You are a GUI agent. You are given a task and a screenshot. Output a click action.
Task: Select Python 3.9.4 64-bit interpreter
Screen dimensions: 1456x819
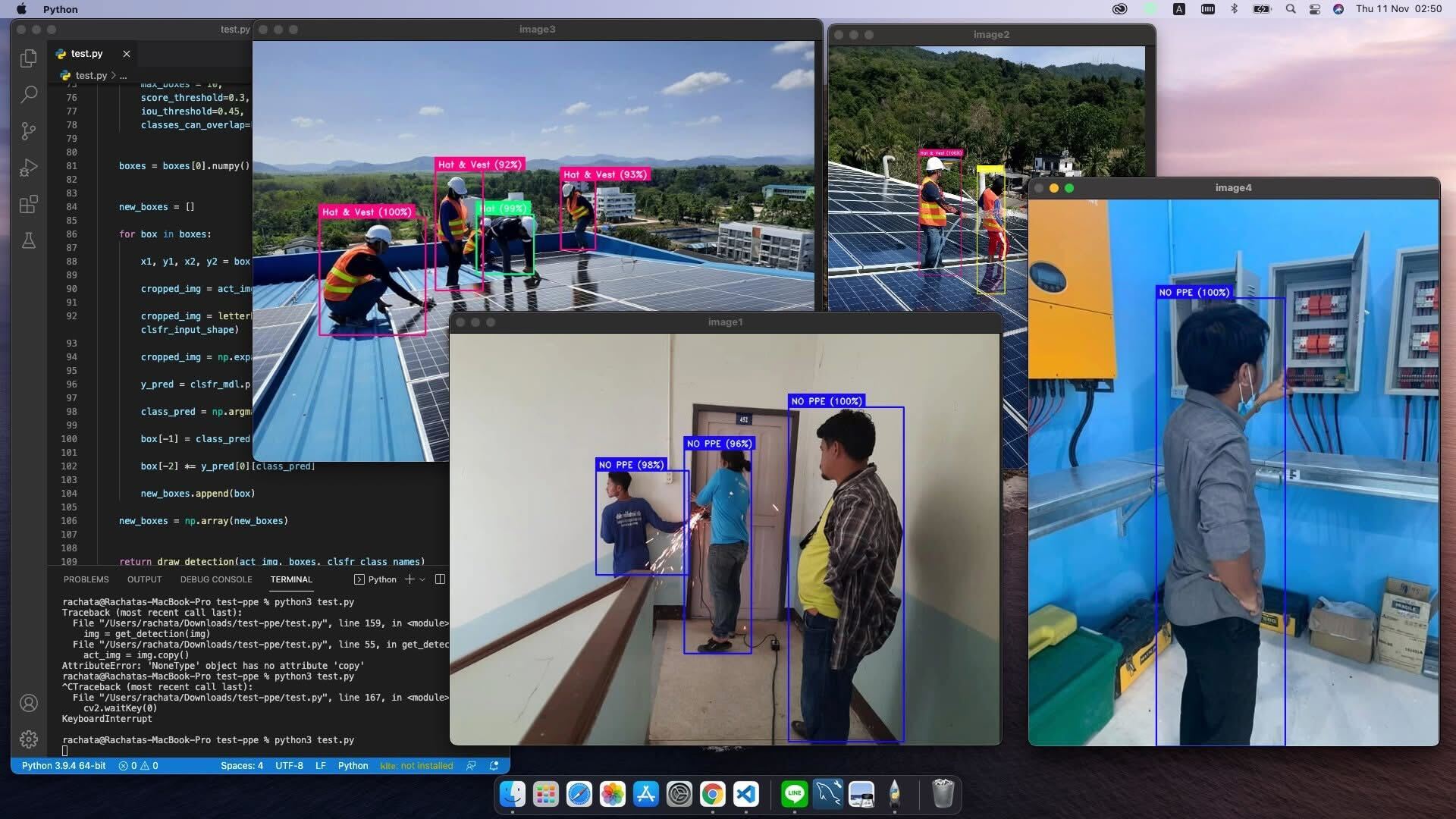click(64, 766)
